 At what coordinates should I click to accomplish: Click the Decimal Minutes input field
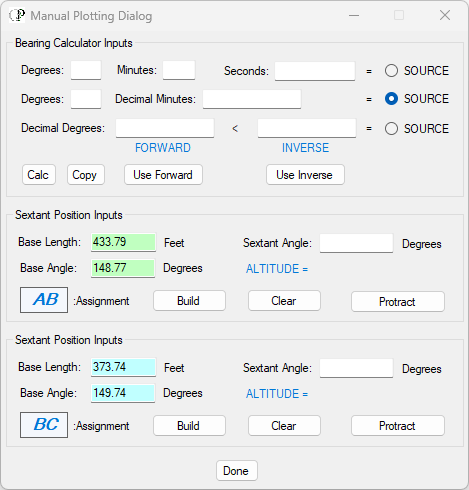coord(252,99)
